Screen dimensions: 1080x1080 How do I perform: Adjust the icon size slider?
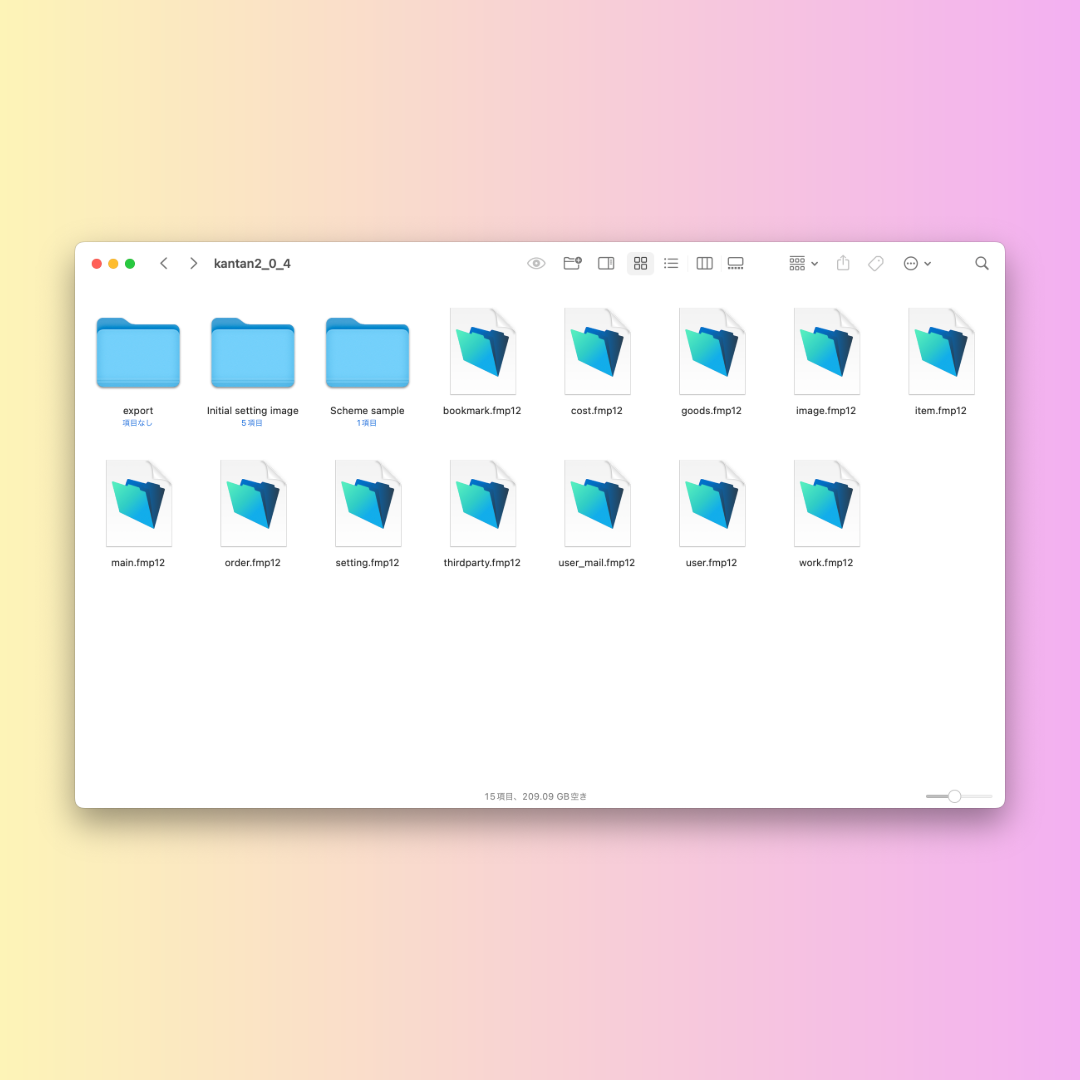coord(955,796)
